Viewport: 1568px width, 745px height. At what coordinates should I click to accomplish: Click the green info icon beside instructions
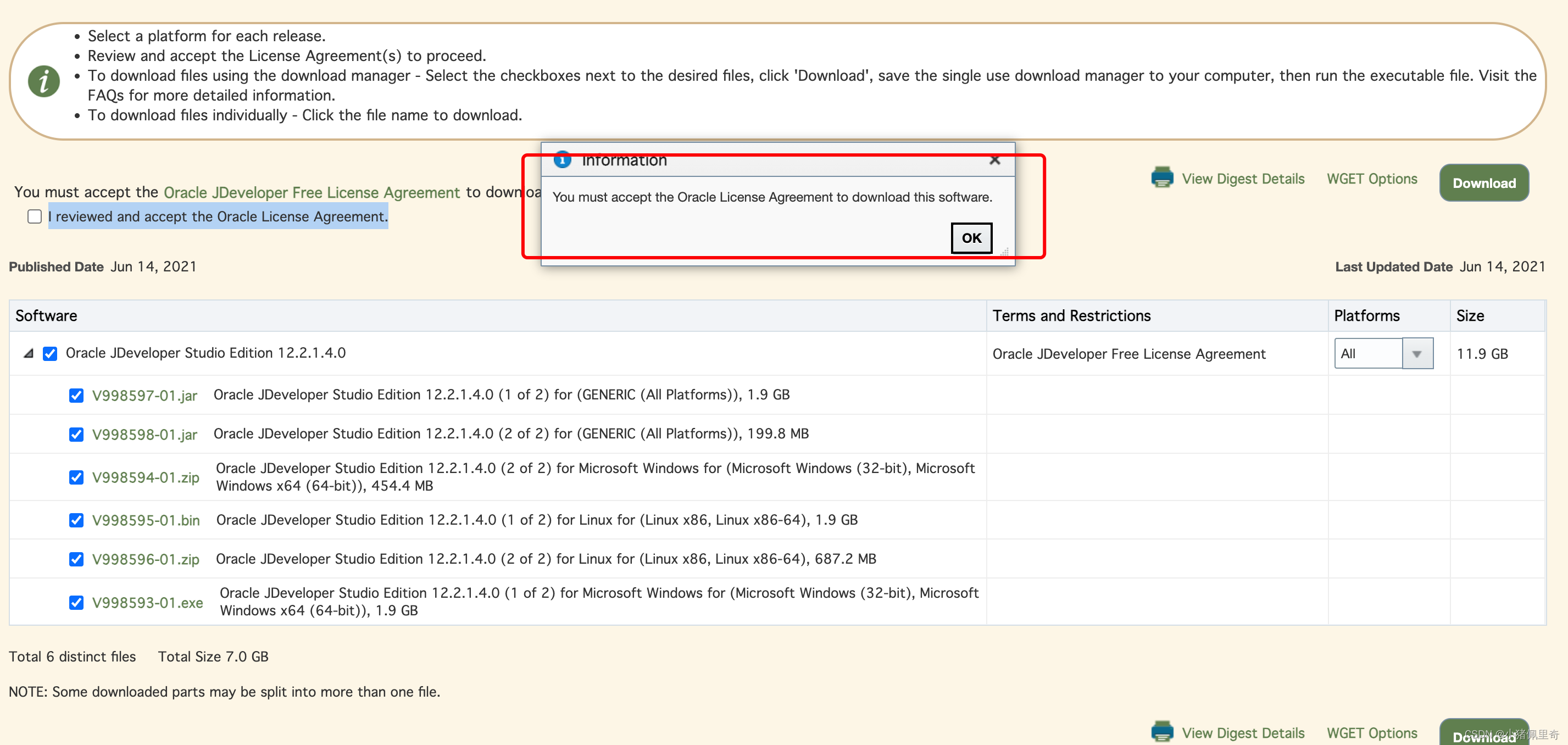click(44, 81)
